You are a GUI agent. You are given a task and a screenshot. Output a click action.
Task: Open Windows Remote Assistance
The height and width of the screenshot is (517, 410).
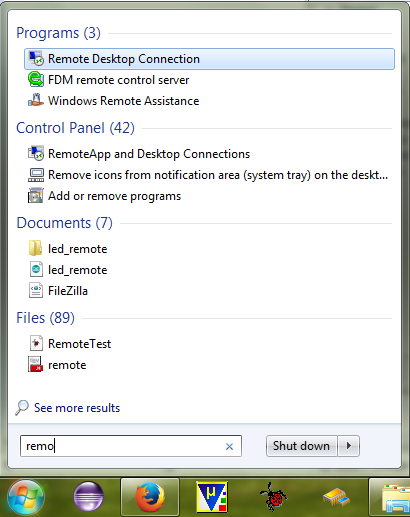coord(114,101)
